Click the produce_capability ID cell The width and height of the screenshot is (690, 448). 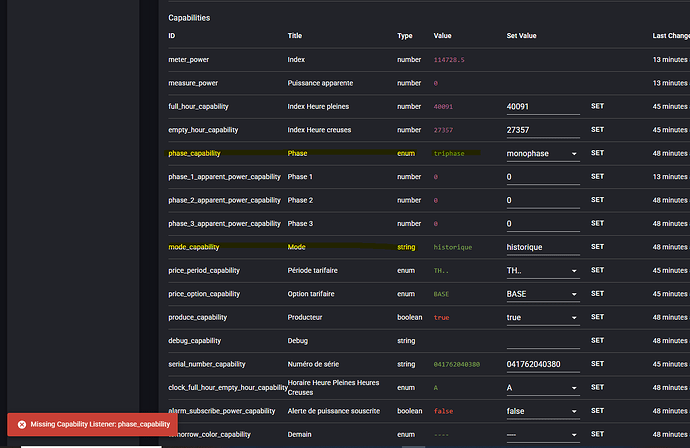click(x=197, y=317)
